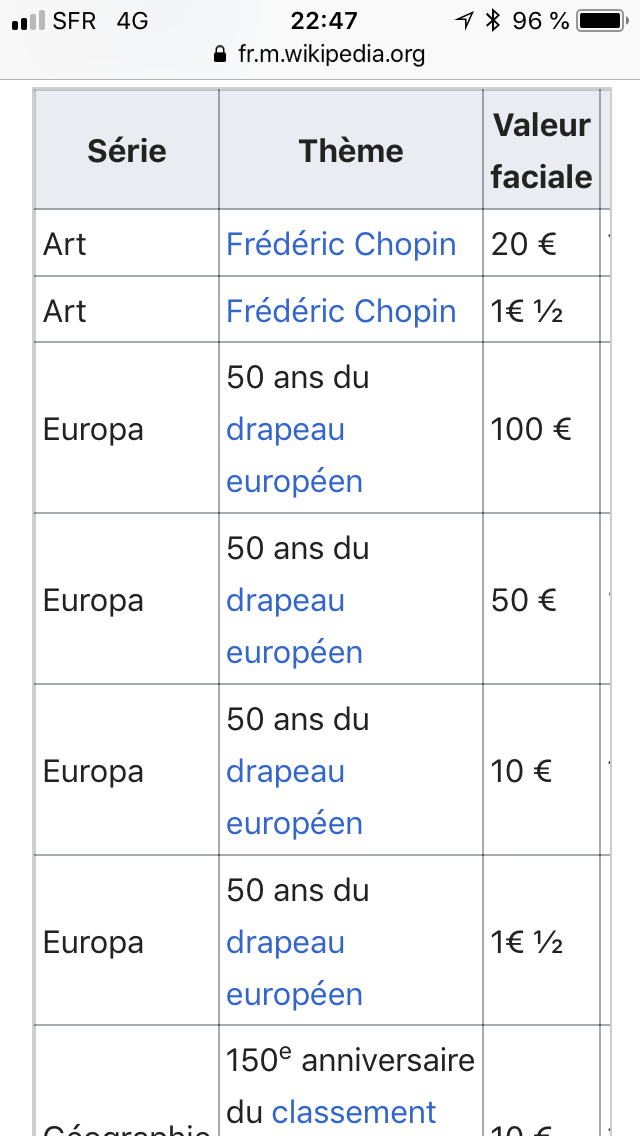Image resolution: width=640 pixels, height=1136 pixels.
Task: Tap the cellular signal bars icon
Action: pyautogui.click(x=28, y=21)
